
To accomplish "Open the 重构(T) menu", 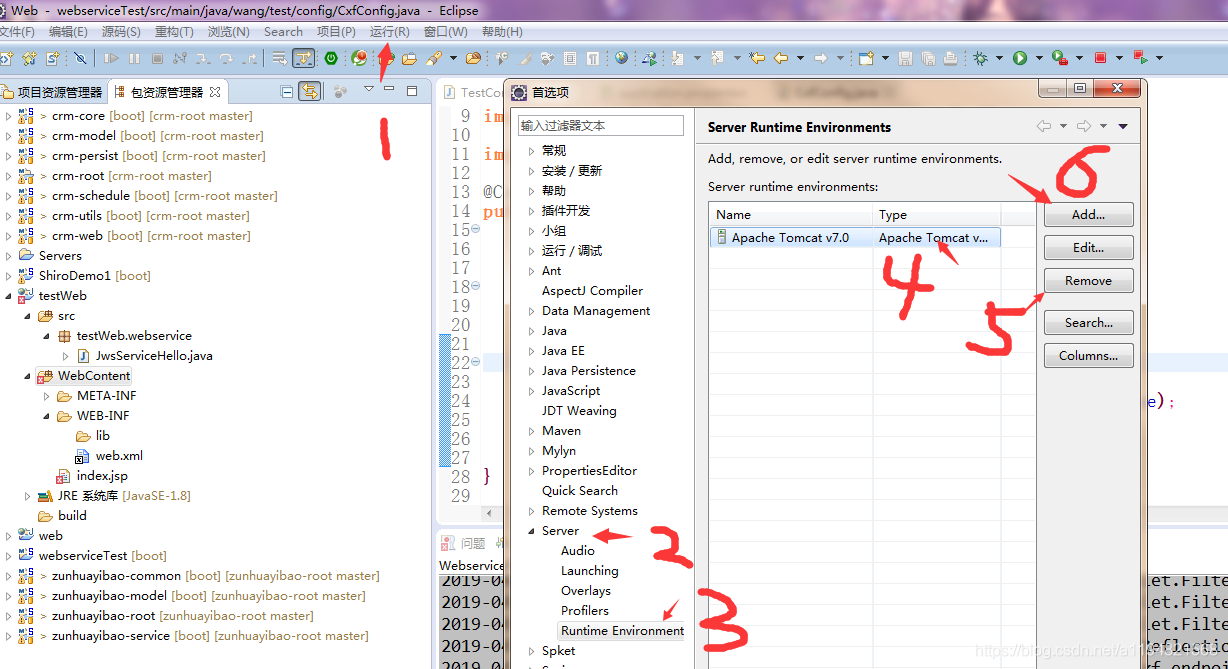I will click(174, 32).
